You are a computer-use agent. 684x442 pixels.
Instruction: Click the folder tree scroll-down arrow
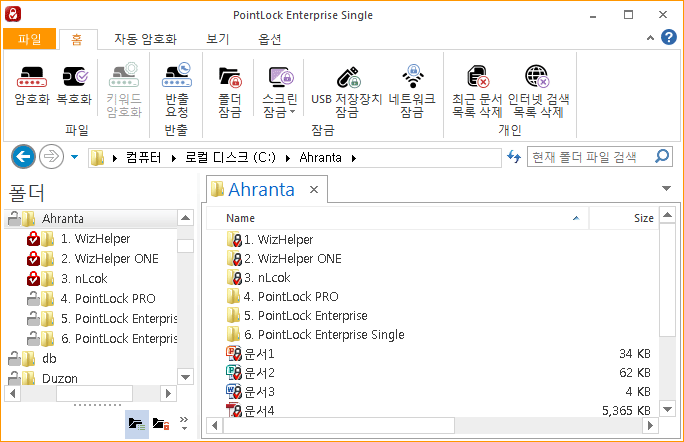(185, 377)
